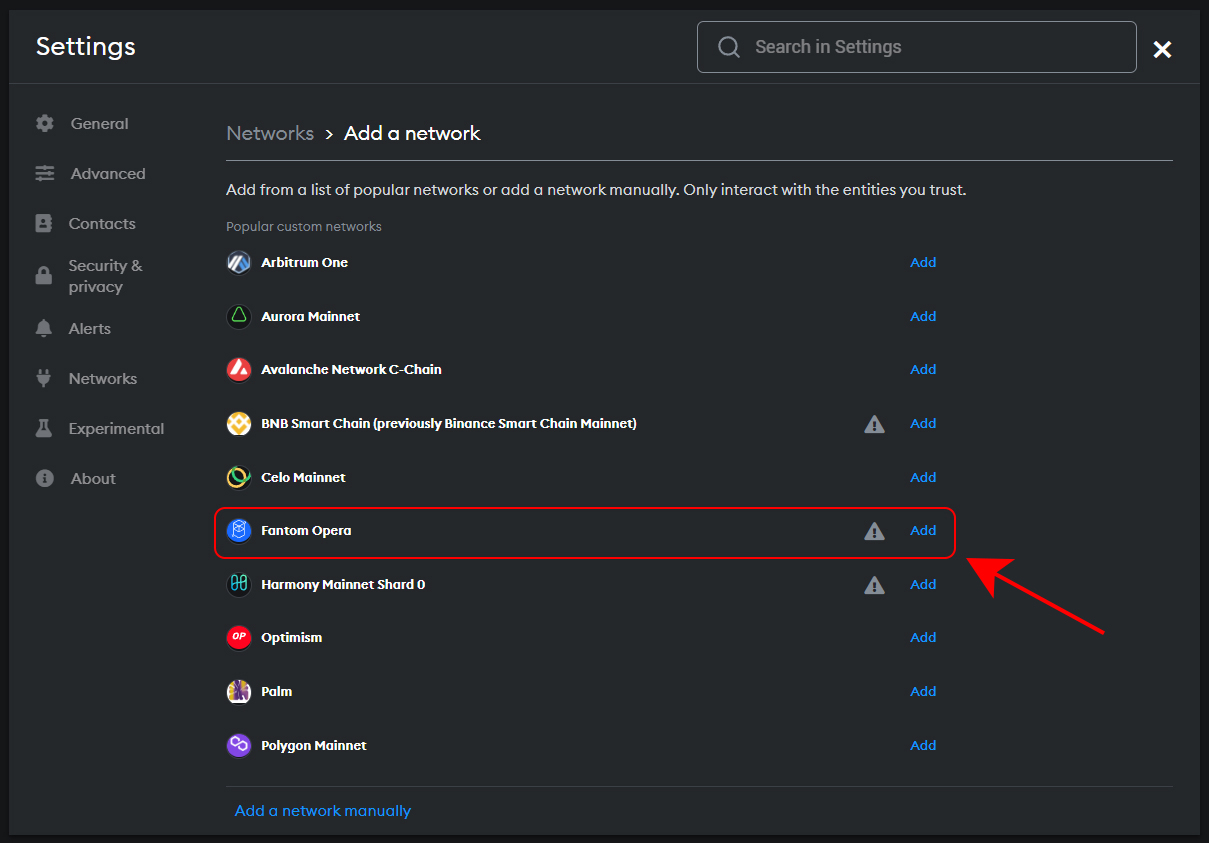Screen dimensions: 1209x843
Task: Click the Avalanche Network C-Chain logo
Action: point(238,370)
